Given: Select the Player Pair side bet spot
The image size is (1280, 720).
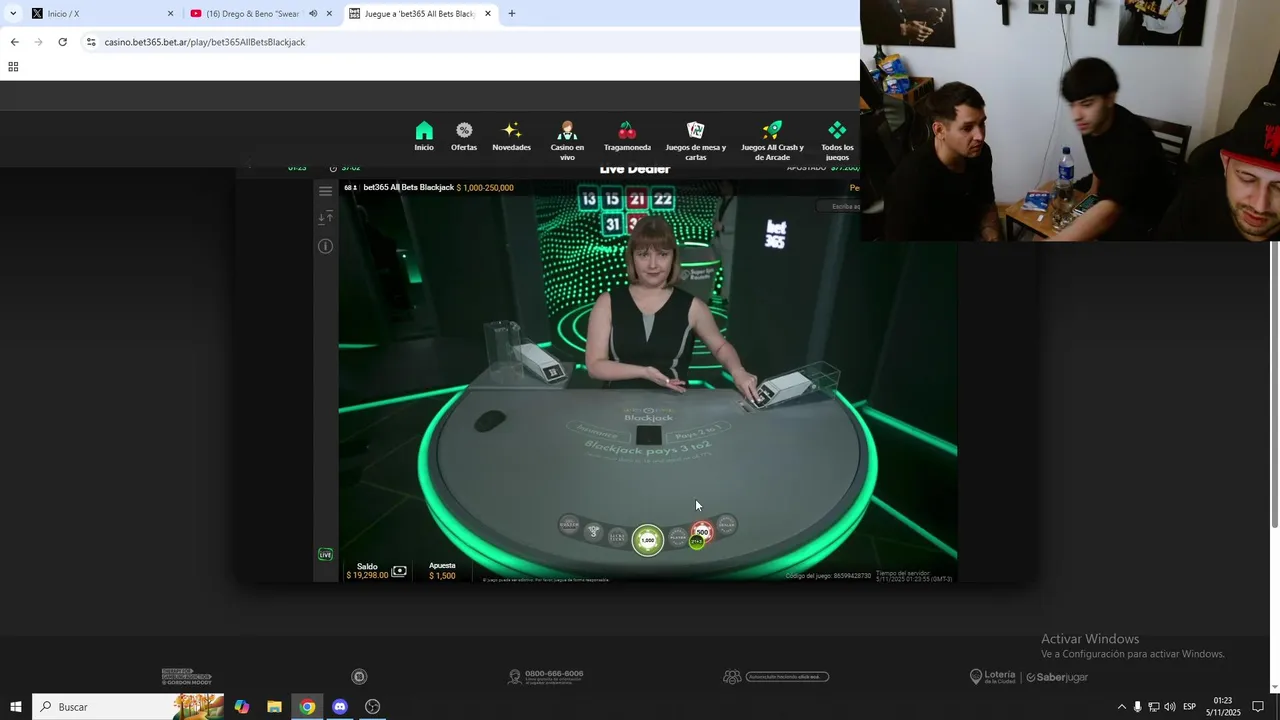Looking at the screenshot, I should tap(678, 537).
